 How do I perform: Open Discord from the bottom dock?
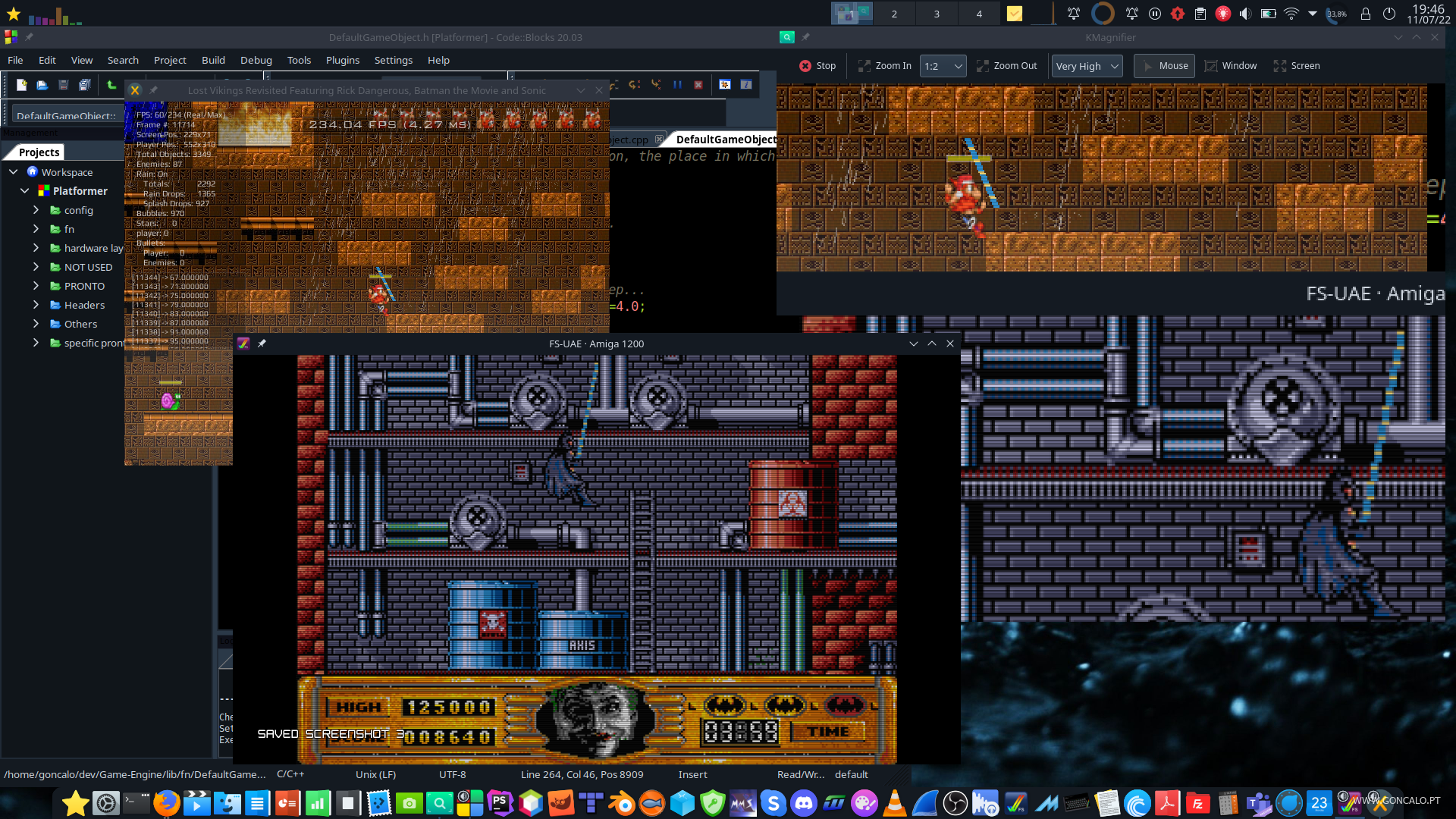[804, 803]
